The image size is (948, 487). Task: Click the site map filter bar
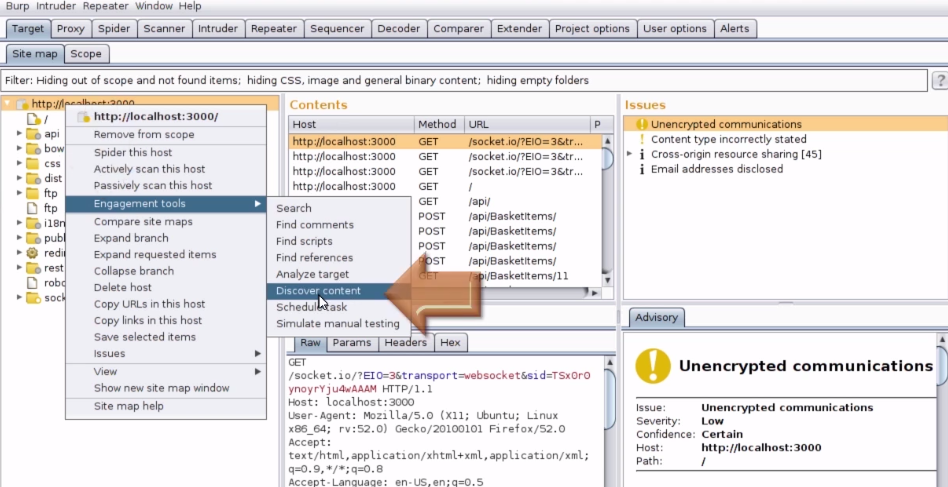pyautogui.click(x=464, y=80)
